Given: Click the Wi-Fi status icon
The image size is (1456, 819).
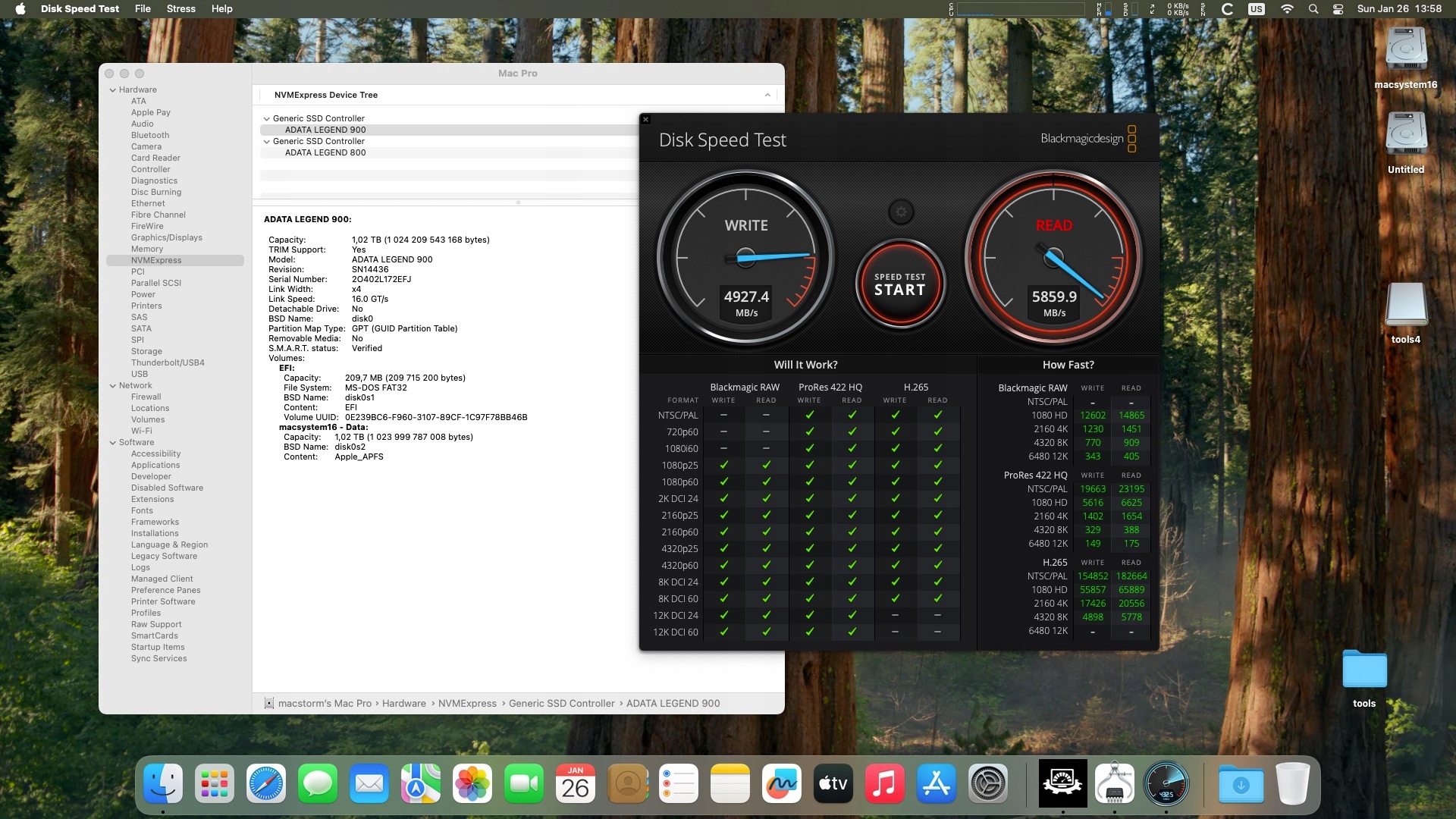Looking at the screenshot, I should (1287, 9).
